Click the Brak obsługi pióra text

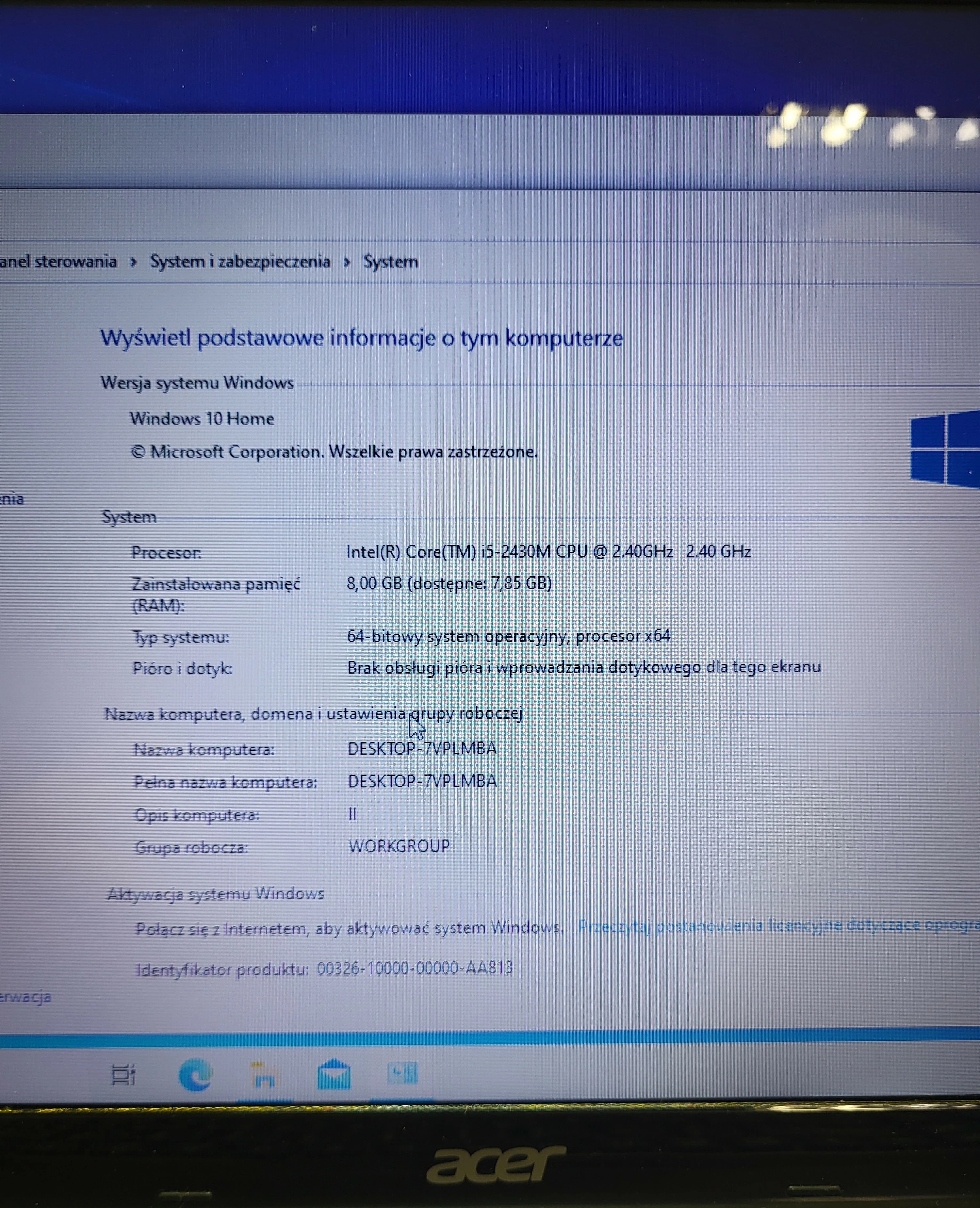click(x=584, y=667)
